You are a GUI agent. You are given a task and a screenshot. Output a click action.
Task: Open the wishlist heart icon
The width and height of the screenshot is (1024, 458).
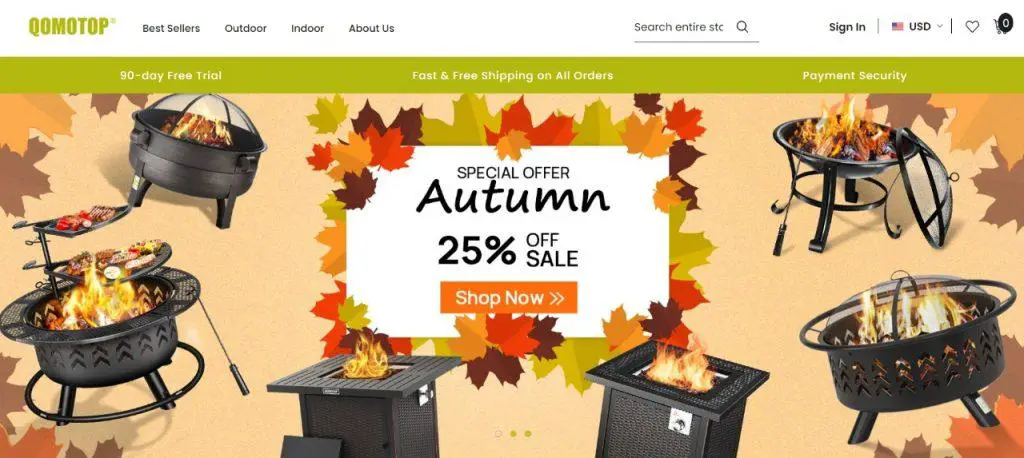(x=972, y=27)
